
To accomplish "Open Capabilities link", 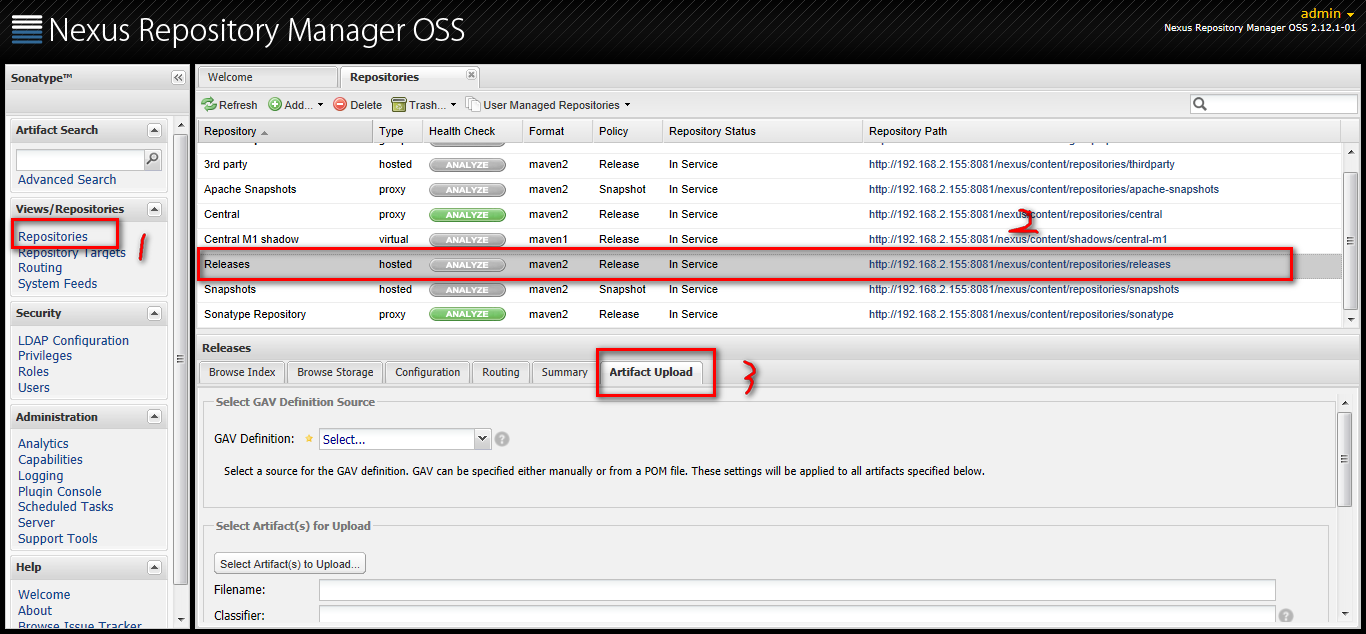I will (50, 460).
